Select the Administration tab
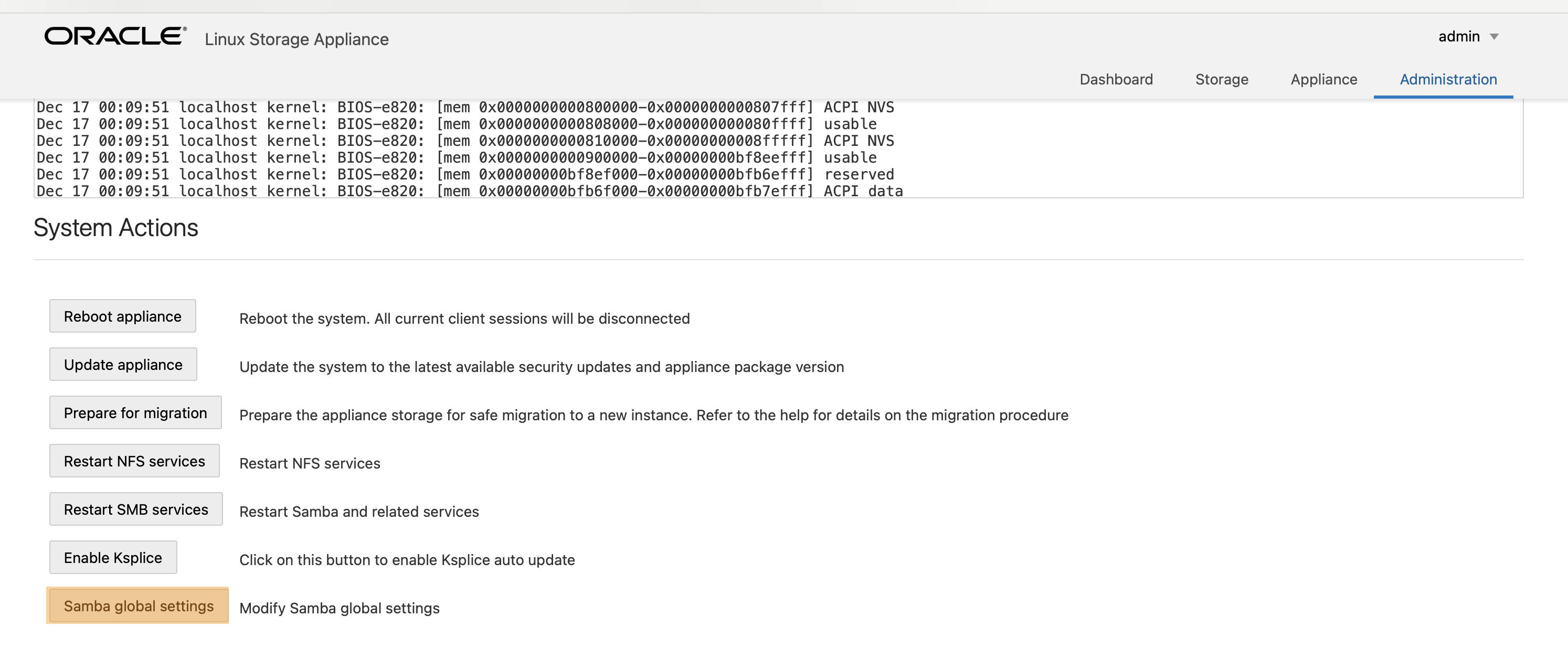Screen dimensions: 1568x659 [1447, 79]
